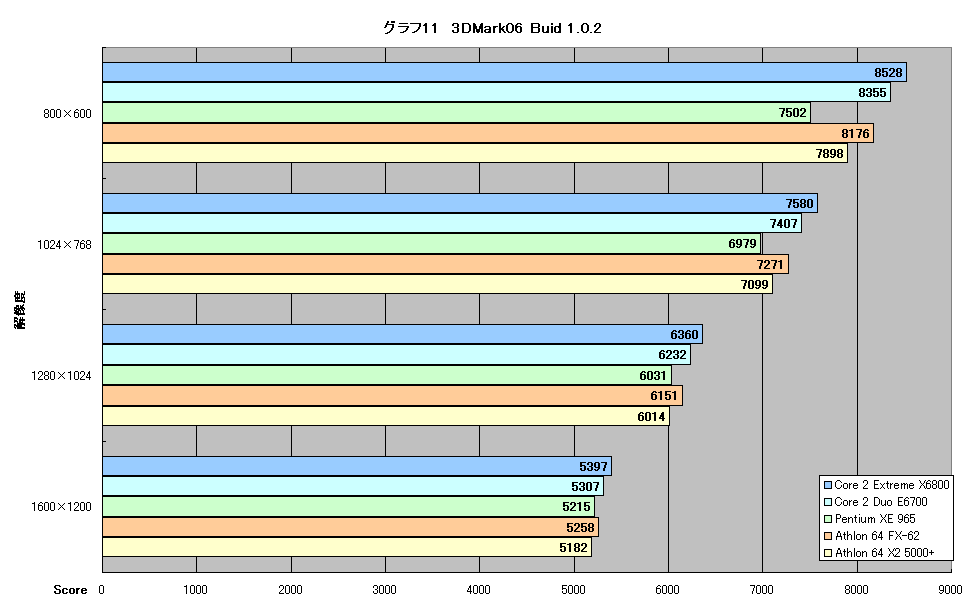Image resolution: width=970 pixels, height=604 pixels.
Task: Click the Athlon 64 X2 5000+ legend swatch
Action: (828, 553)
